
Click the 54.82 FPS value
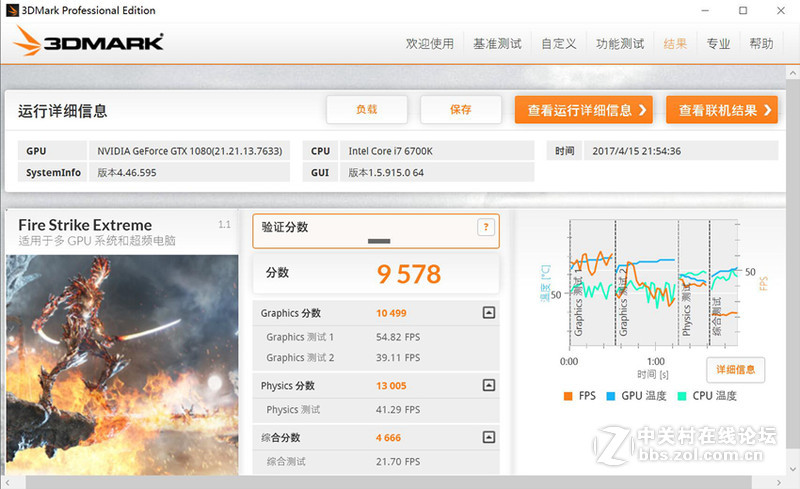coord(398,337)
